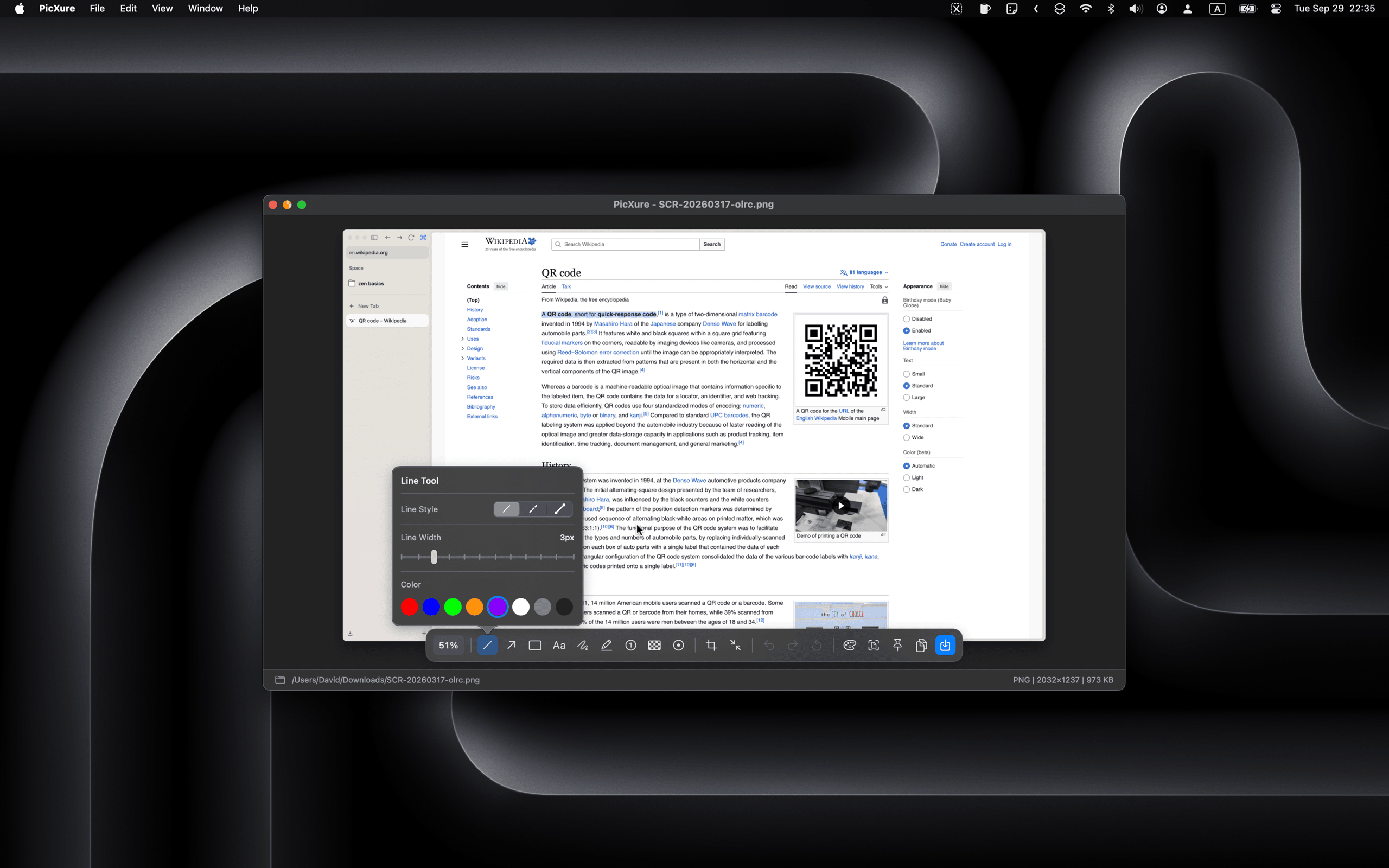Choose the dashed line style

pyautogui.click(x=533, y=509)
